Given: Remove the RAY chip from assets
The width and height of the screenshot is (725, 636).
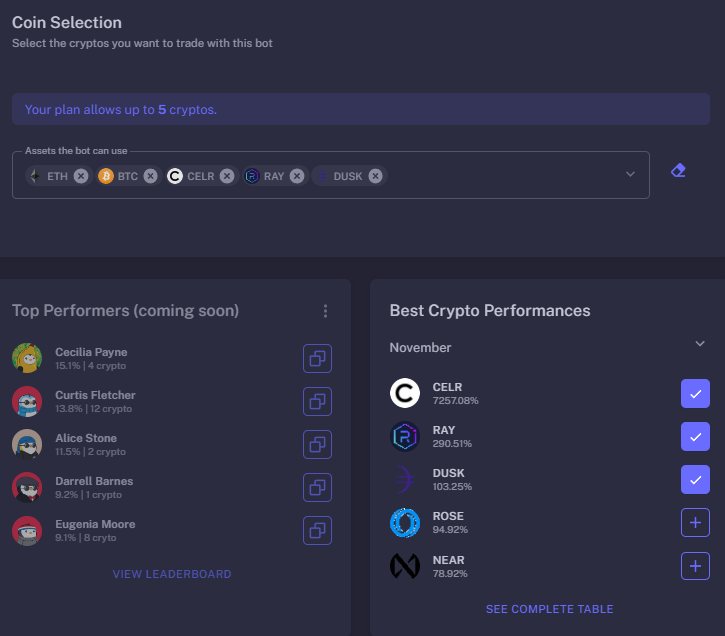Looking at the screenshot, I should [x=297, y=176].
